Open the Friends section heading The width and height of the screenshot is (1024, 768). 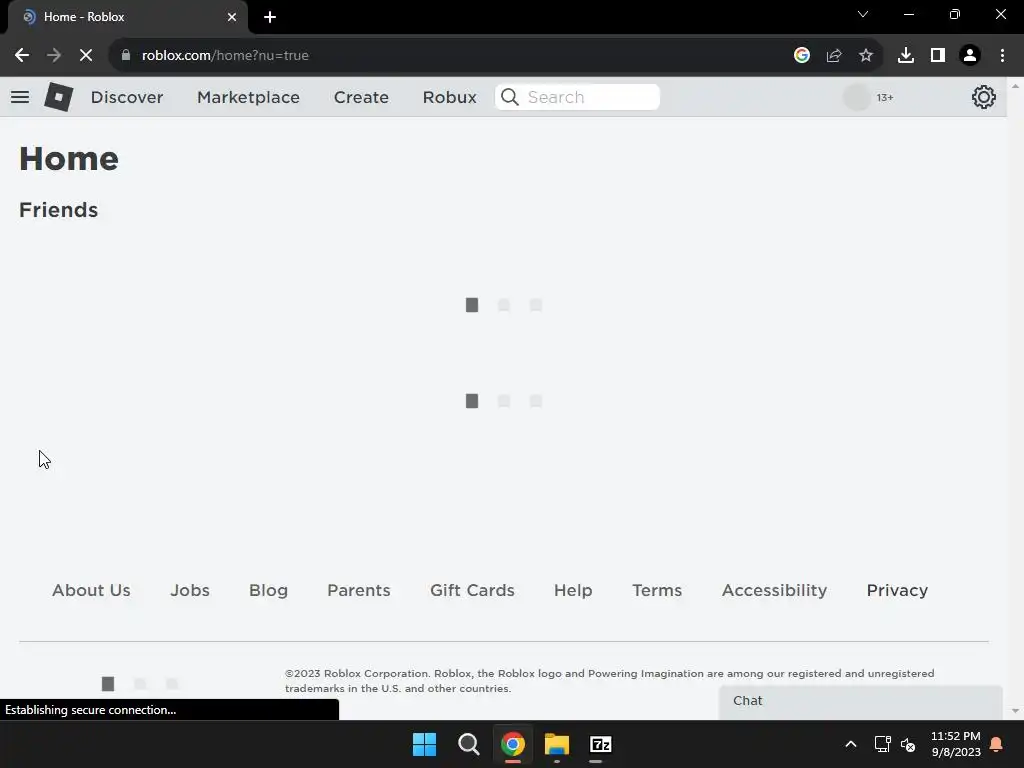coord(58,210)
